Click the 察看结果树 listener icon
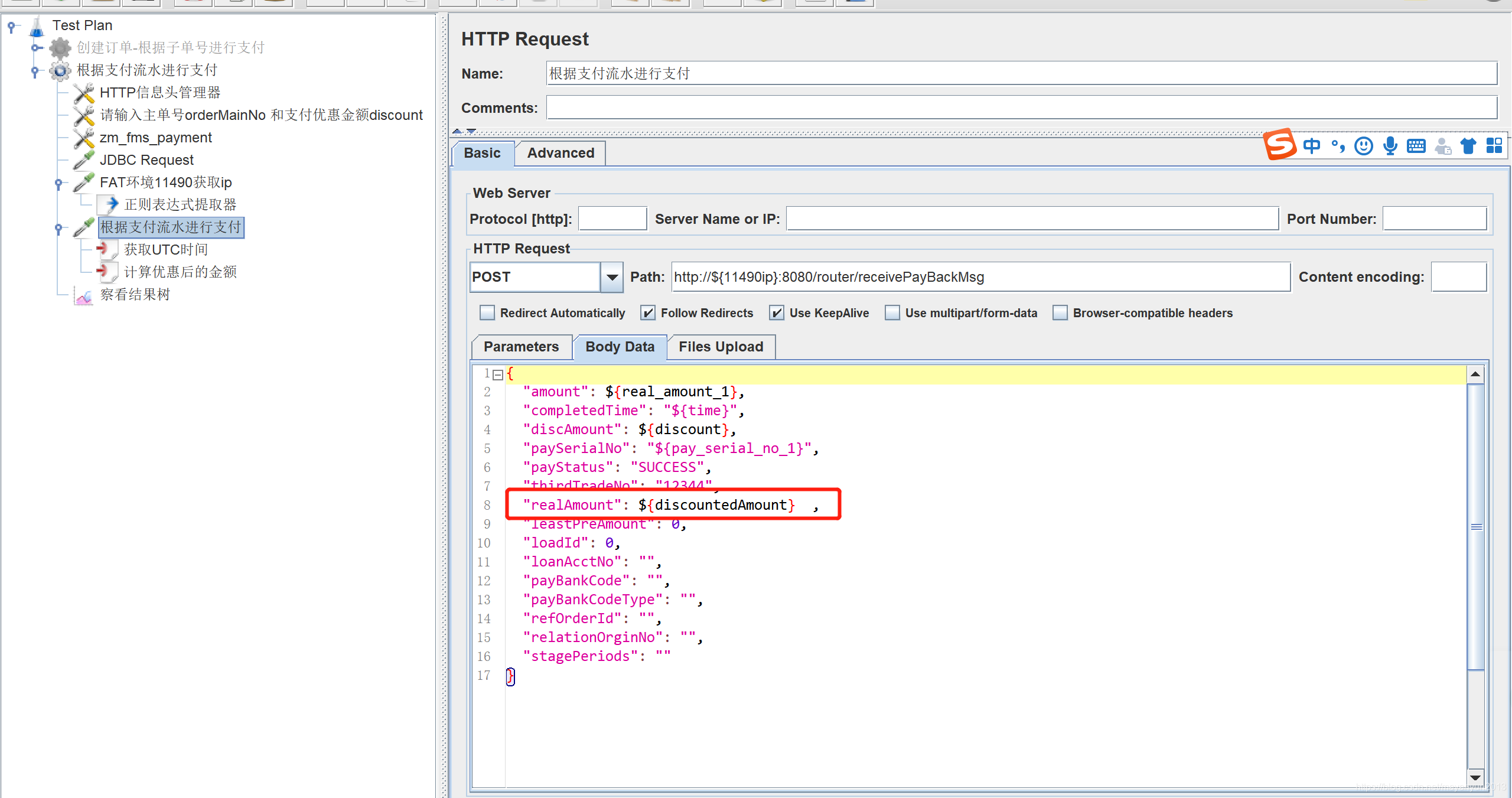Screen dimensions: 1512x798 [x=84, y=295]
